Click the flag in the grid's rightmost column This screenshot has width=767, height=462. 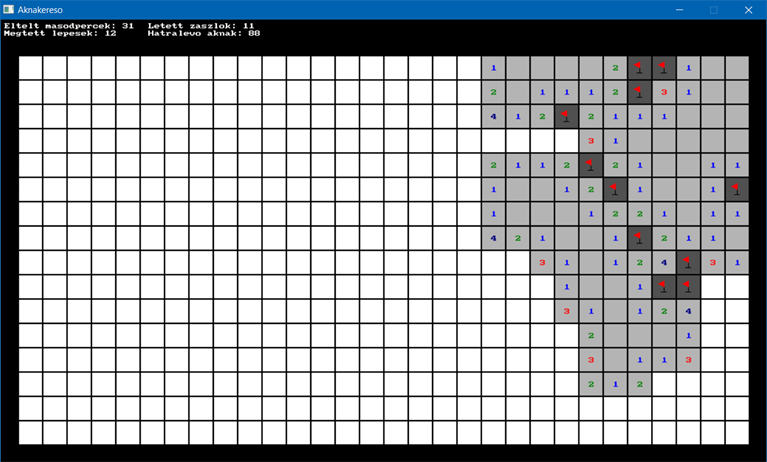point(737,189)
